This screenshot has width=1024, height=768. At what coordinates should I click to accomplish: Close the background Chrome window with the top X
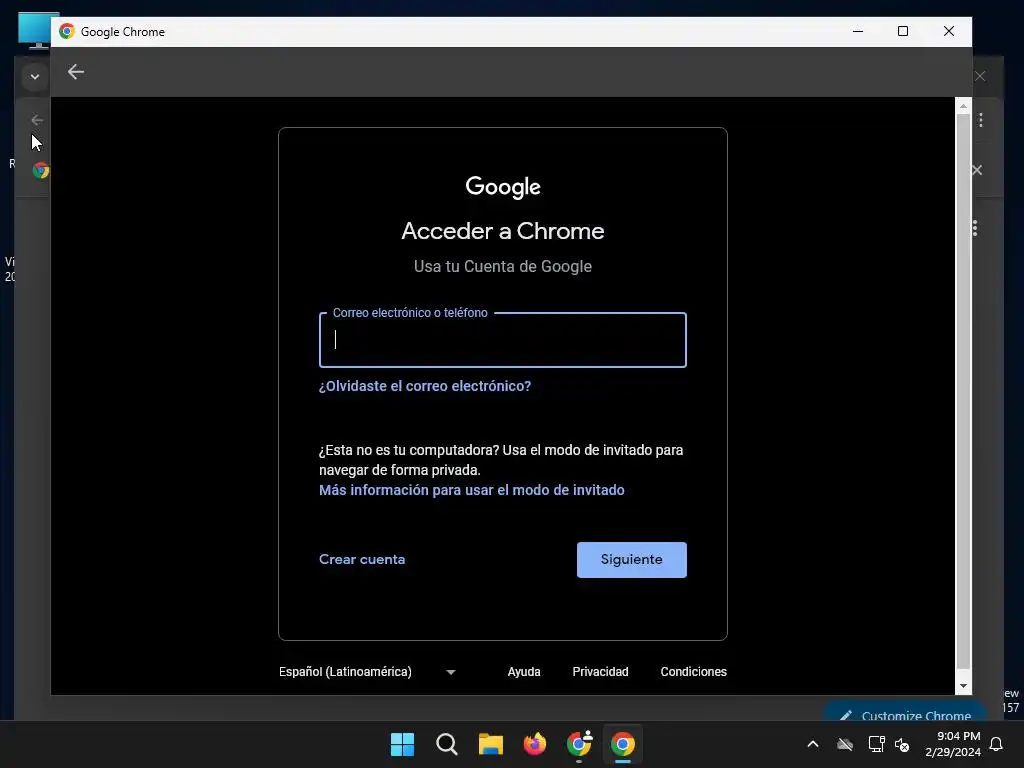click(980, 76)
